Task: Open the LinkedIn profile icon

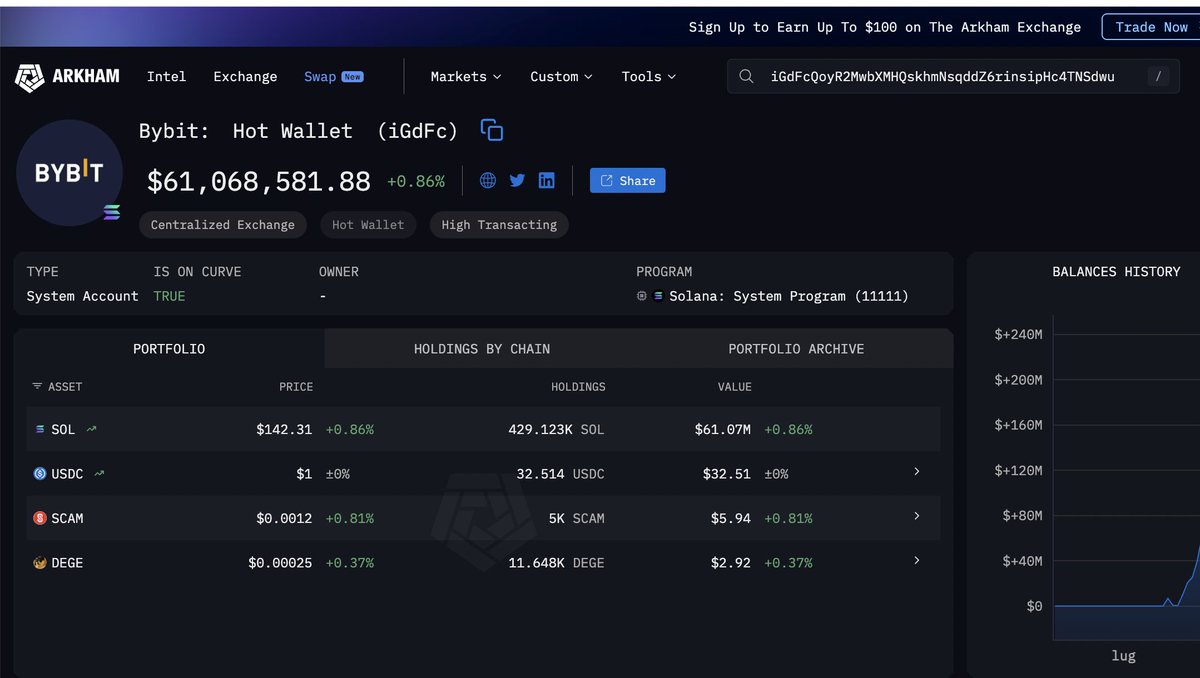Action: tap(546, 180)
